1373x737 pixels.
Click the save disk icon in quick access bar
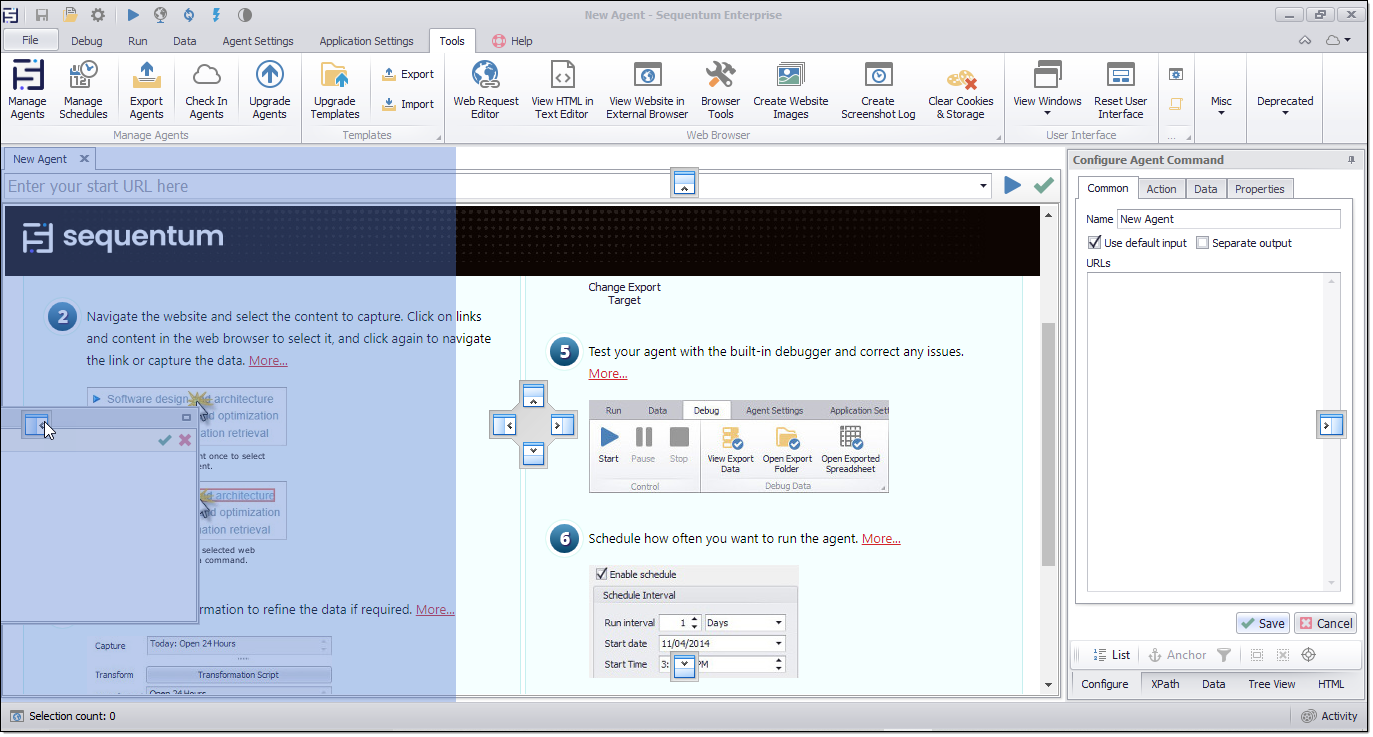tap(42, 15)
